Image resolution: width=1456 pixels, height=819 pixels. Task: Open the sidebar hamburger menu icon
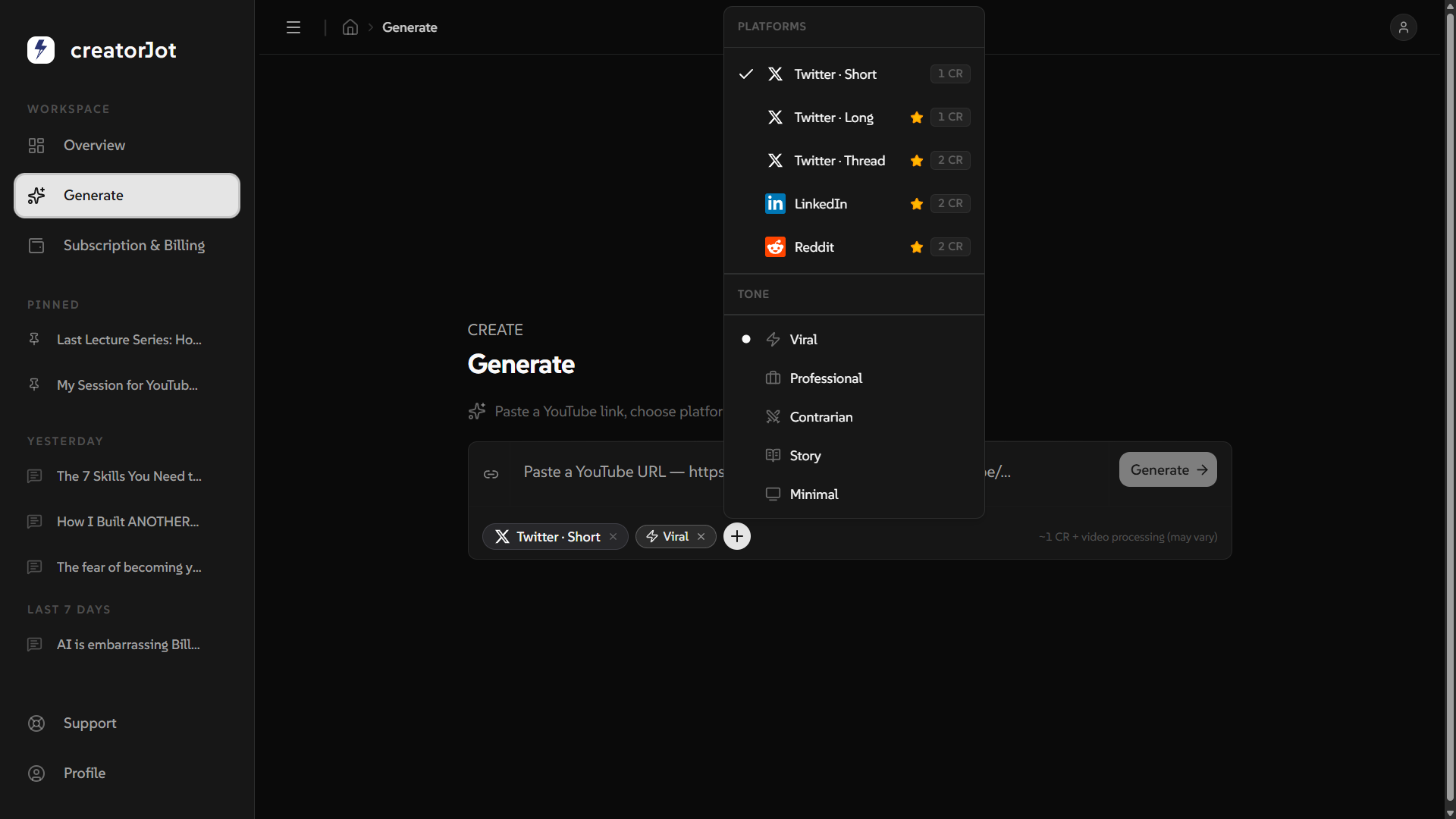[x=293, y=27]
